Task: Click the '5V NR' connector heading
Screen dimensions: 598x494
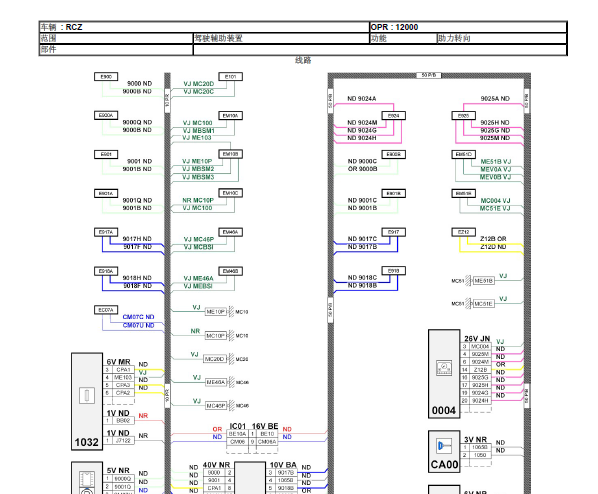Action: coord(118,471)
